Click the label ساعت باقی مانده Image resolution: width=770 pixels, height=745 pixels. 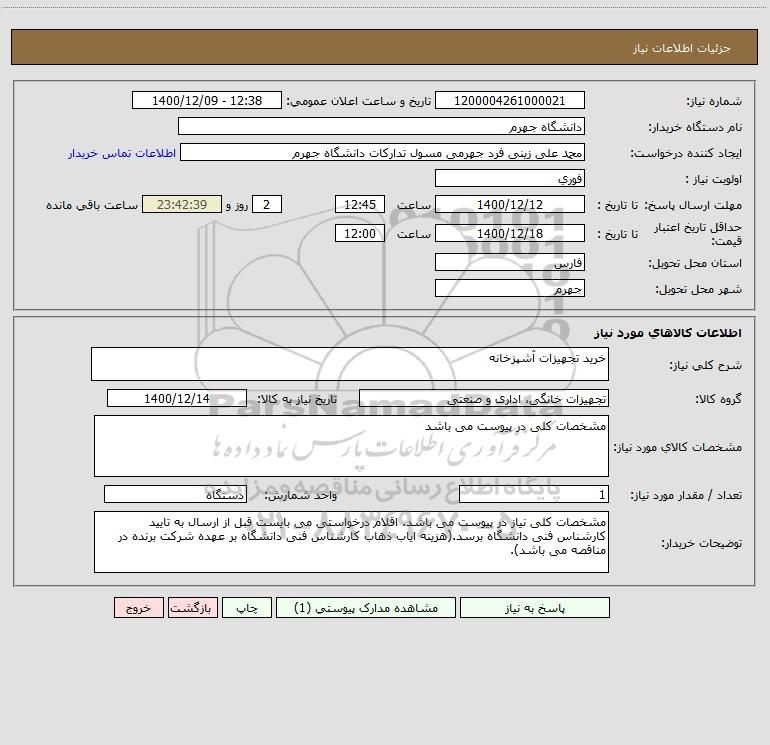pyautogui.click(x=92, y=205)
